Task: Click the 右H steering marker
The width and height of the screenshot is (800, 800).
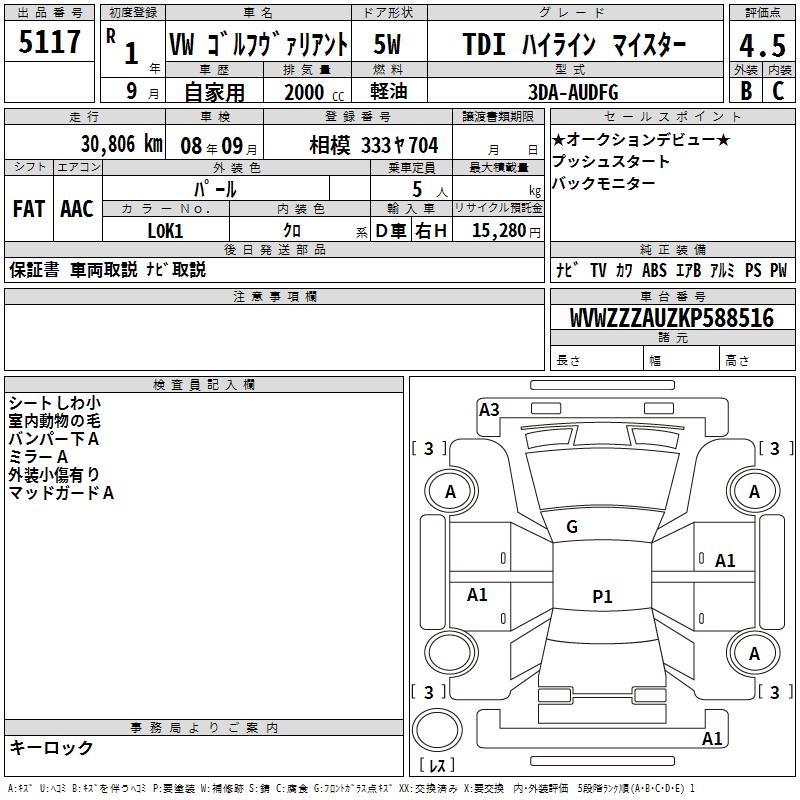Action: pos(431,231)
